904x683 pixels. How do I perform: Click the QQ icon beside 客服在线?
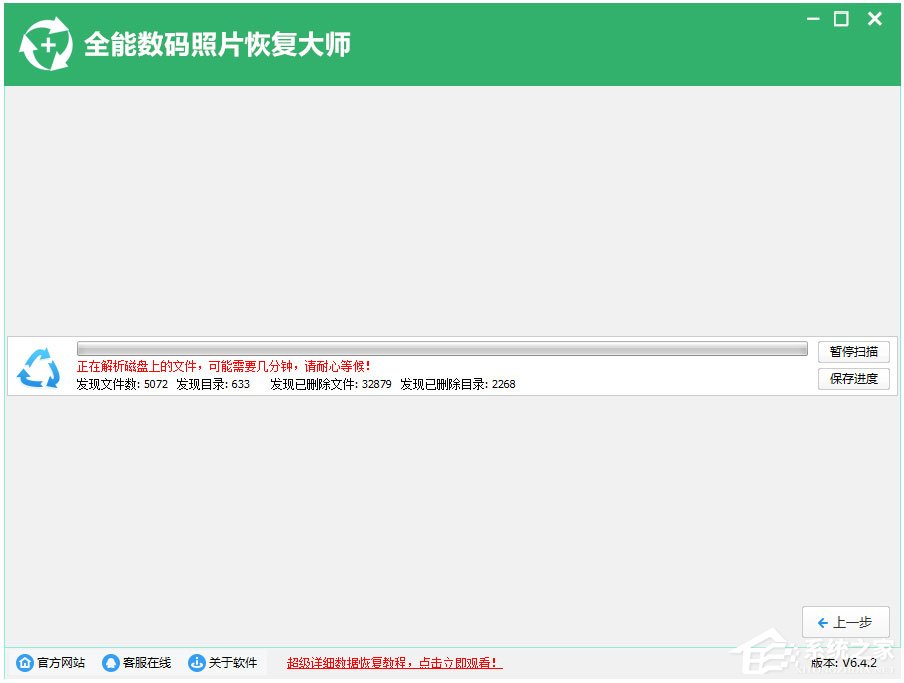click(110, 663)
